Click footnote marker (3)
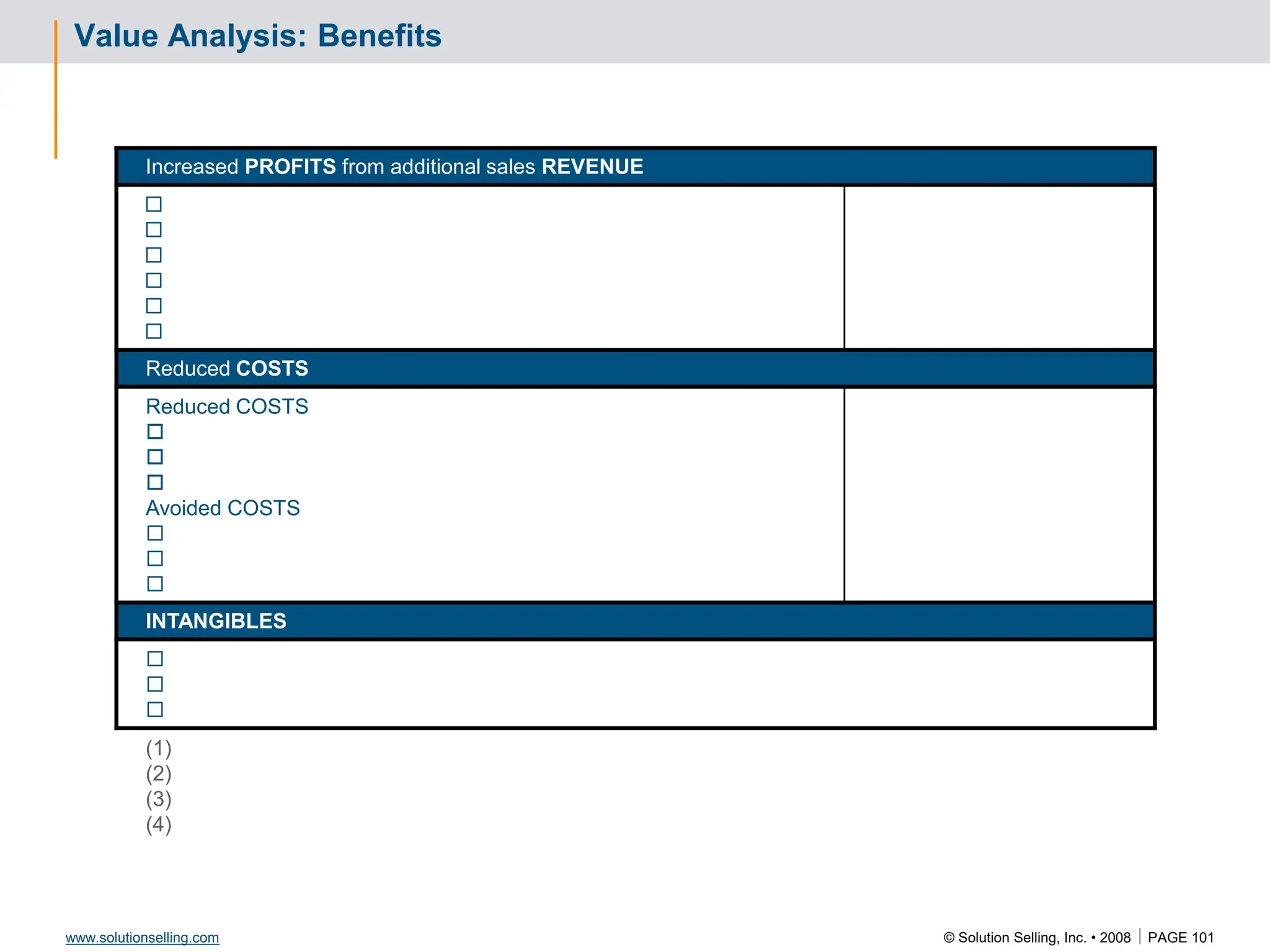Viewport: 1270px width, 952px height. pyautogui.click(x=159, y=799)
